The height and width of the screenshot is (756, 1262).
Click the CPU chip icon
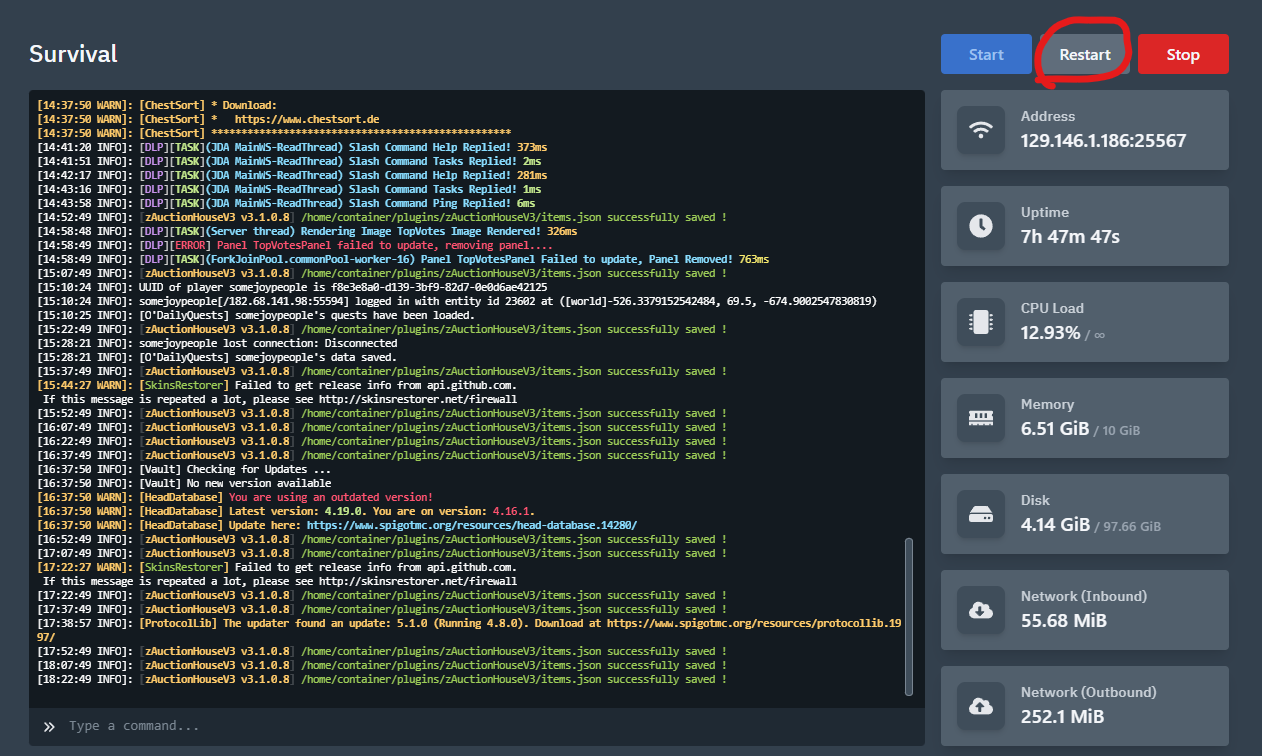(981, 322)
